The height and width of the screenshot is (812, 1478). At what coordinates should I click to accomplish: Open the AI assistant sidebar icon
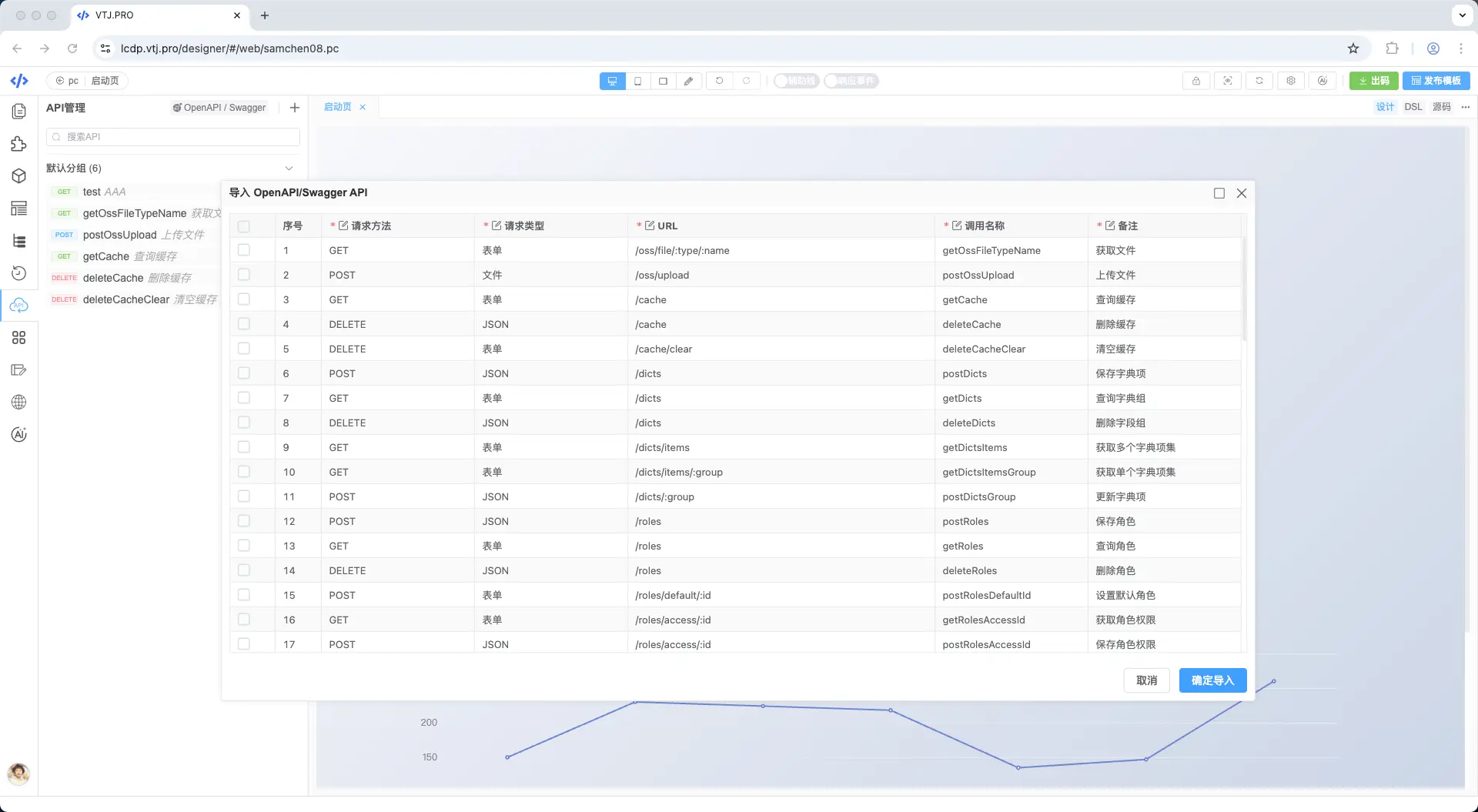tap(19, 435)
